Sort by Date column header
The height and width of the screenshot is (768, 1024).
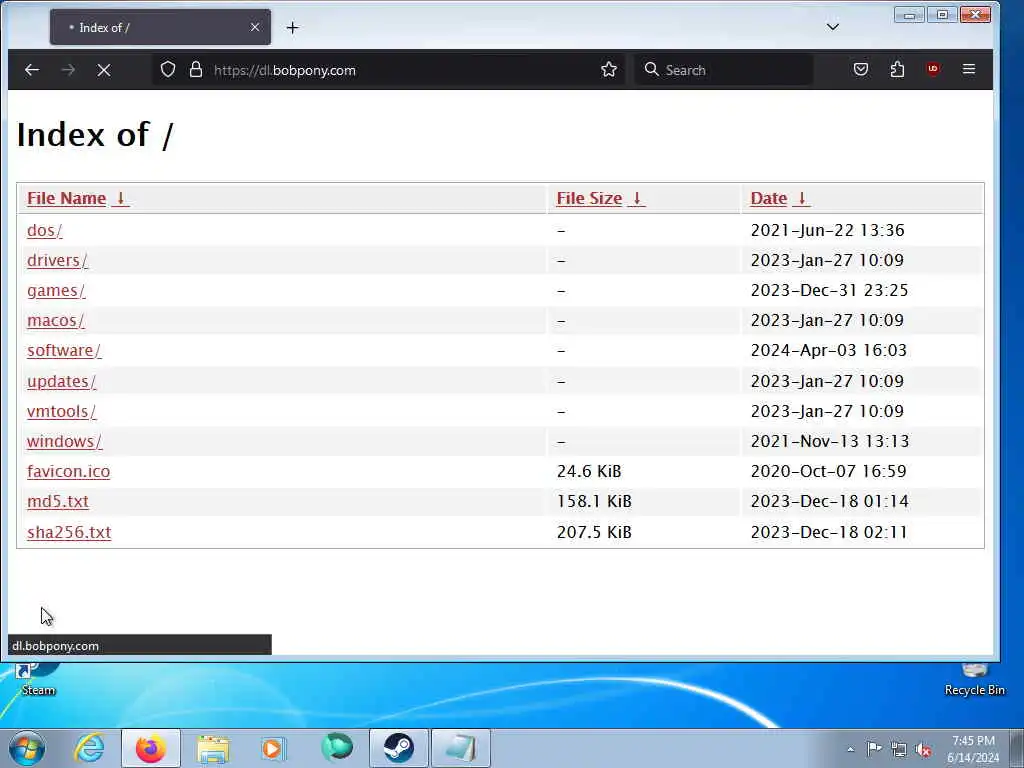(x=780, y=199)
